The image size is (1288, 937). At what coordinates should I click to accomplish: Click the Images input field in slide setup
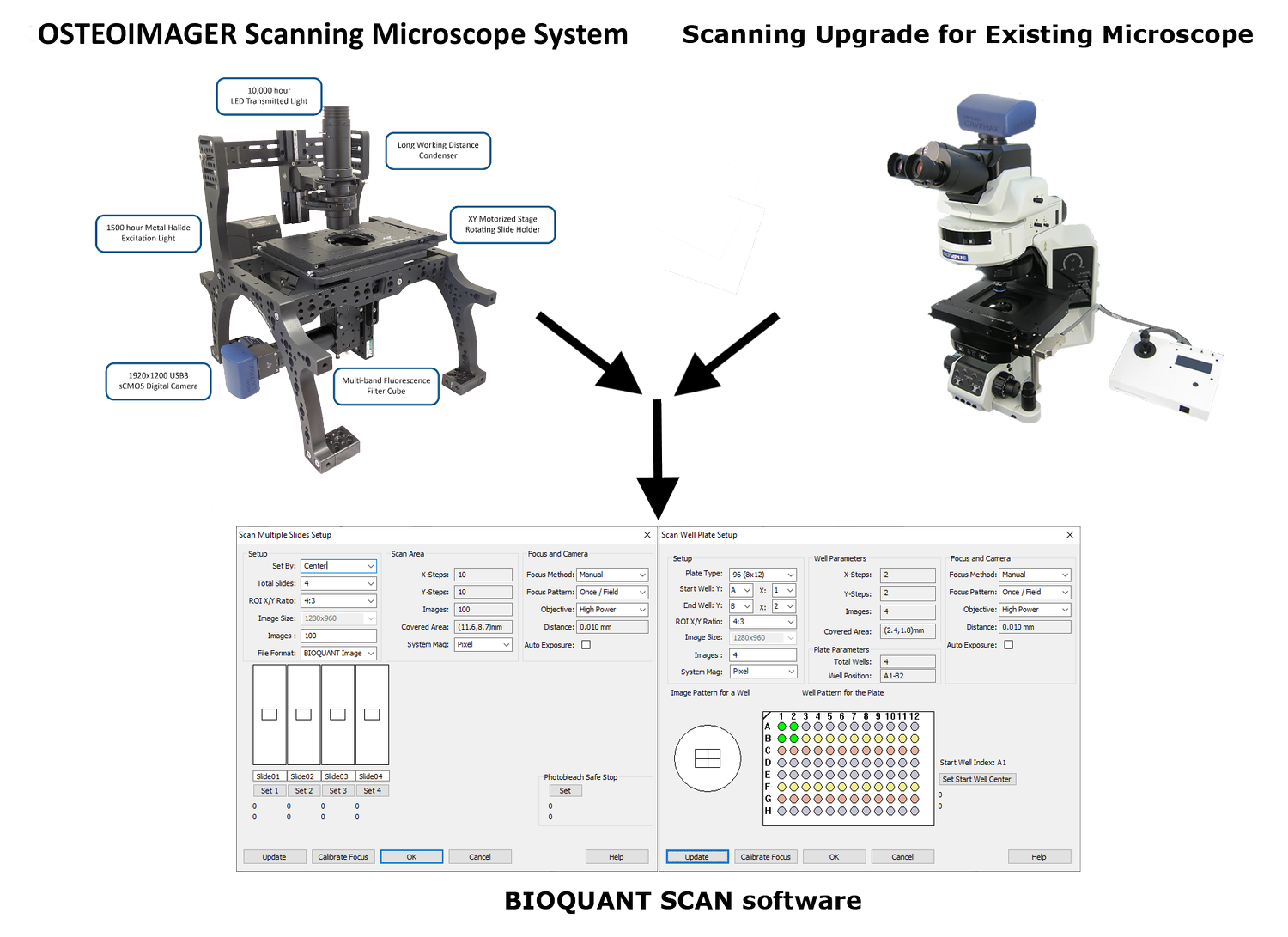[x=338, y=636]
